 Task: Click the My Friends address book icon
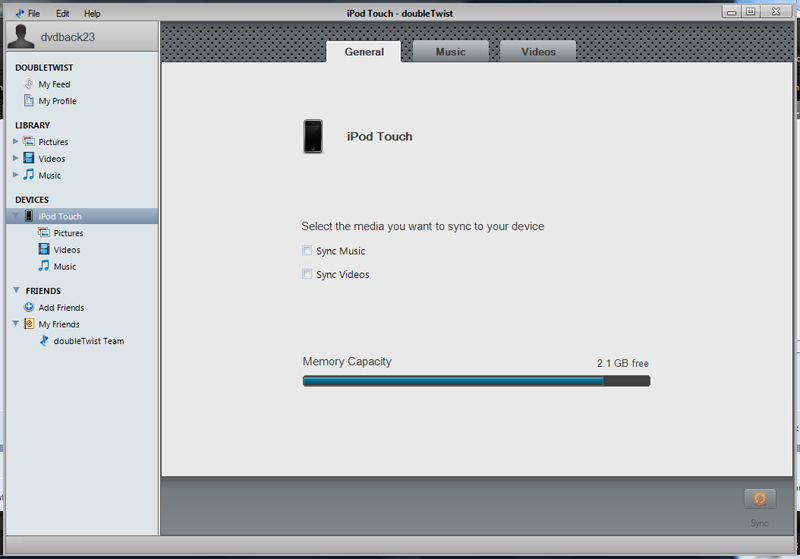(x=29, y=324)
